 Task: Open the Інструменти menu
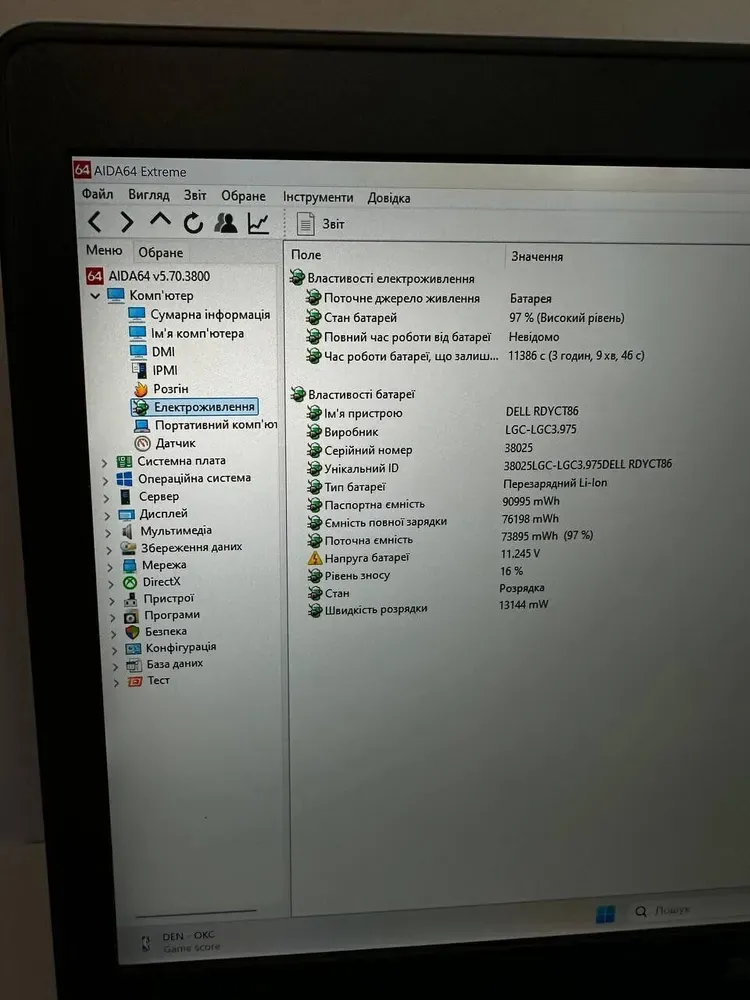point(318,198)
